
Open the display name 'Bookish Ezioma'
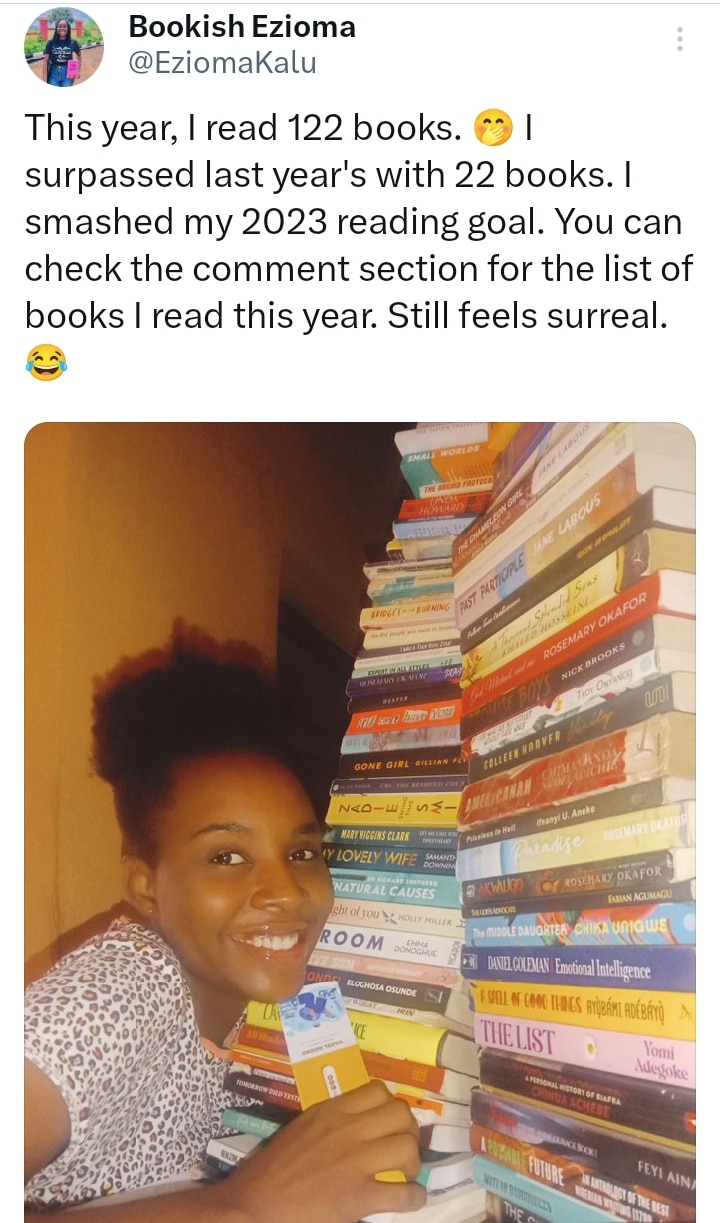tap(242, 26)
